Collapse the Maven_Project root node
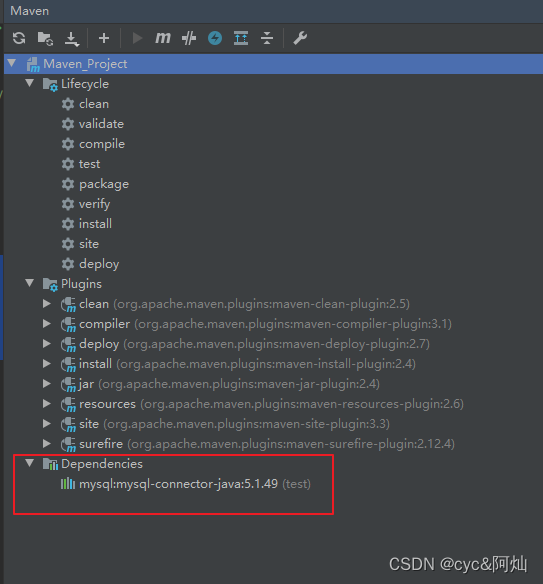The width and height of the screenshot is (543, 584). click(x=12, y=63)
